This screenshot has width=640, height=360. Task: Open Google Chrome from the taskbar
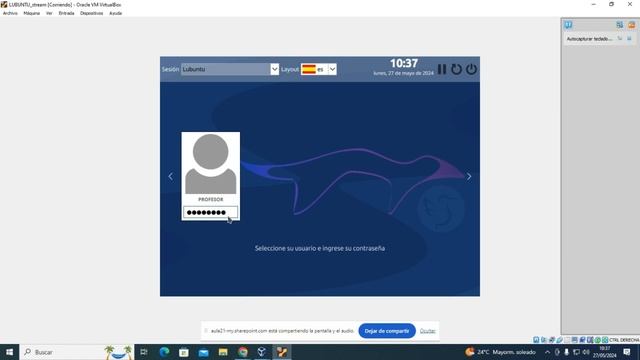pyautogui.click(x=242, y=352)
